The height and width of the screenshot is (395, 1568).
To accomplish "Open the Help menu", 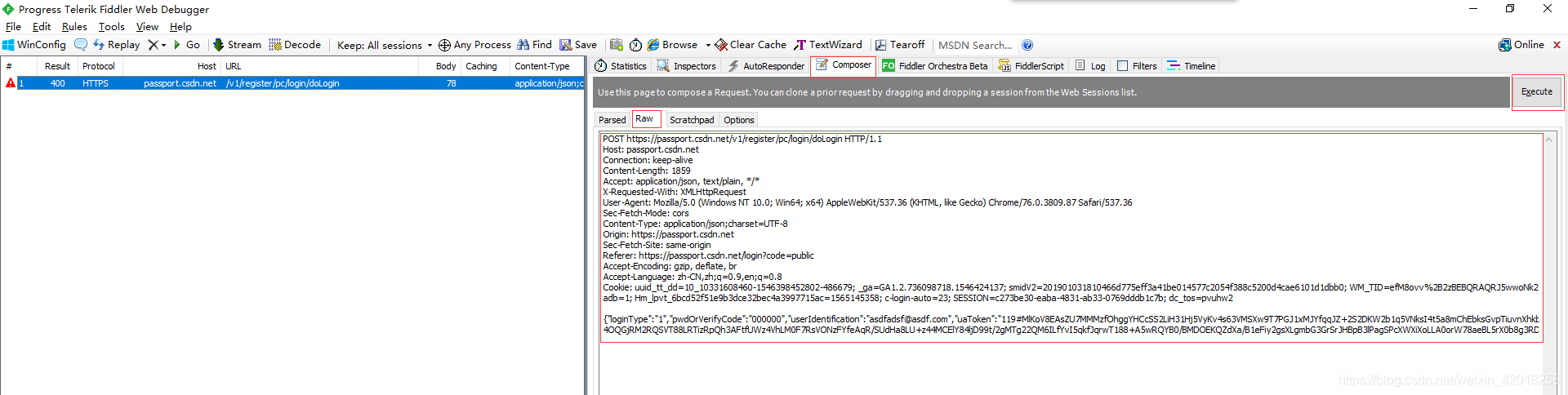I will [x=180, y=27].
